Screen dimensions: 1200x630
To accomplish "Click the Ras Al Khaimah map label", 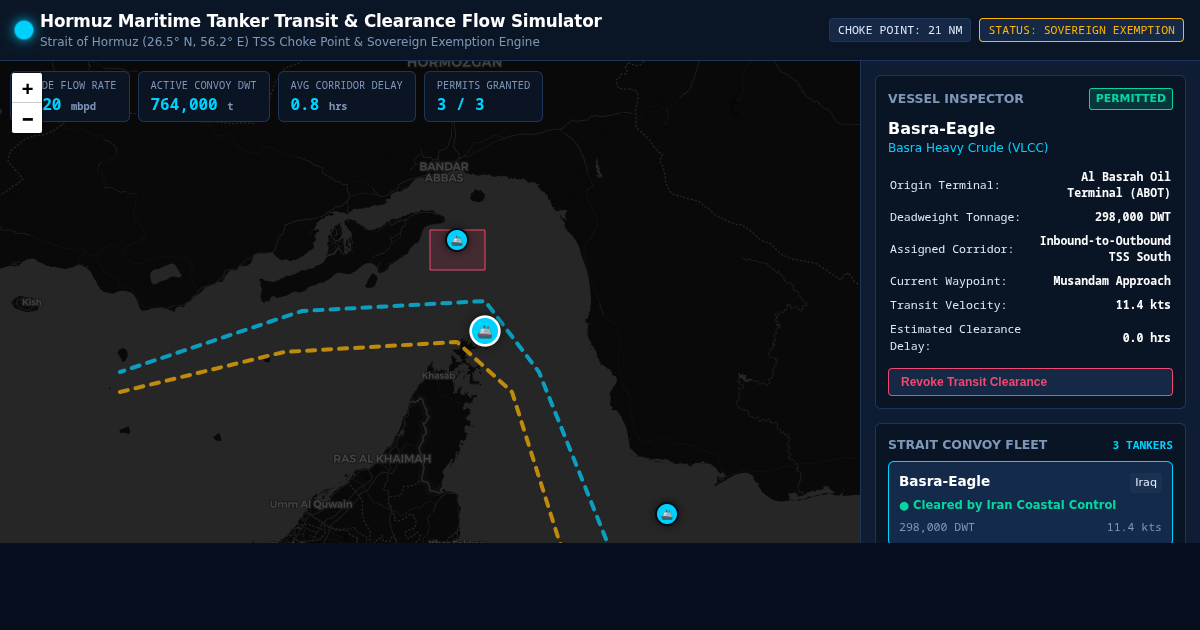I will 382,459.
